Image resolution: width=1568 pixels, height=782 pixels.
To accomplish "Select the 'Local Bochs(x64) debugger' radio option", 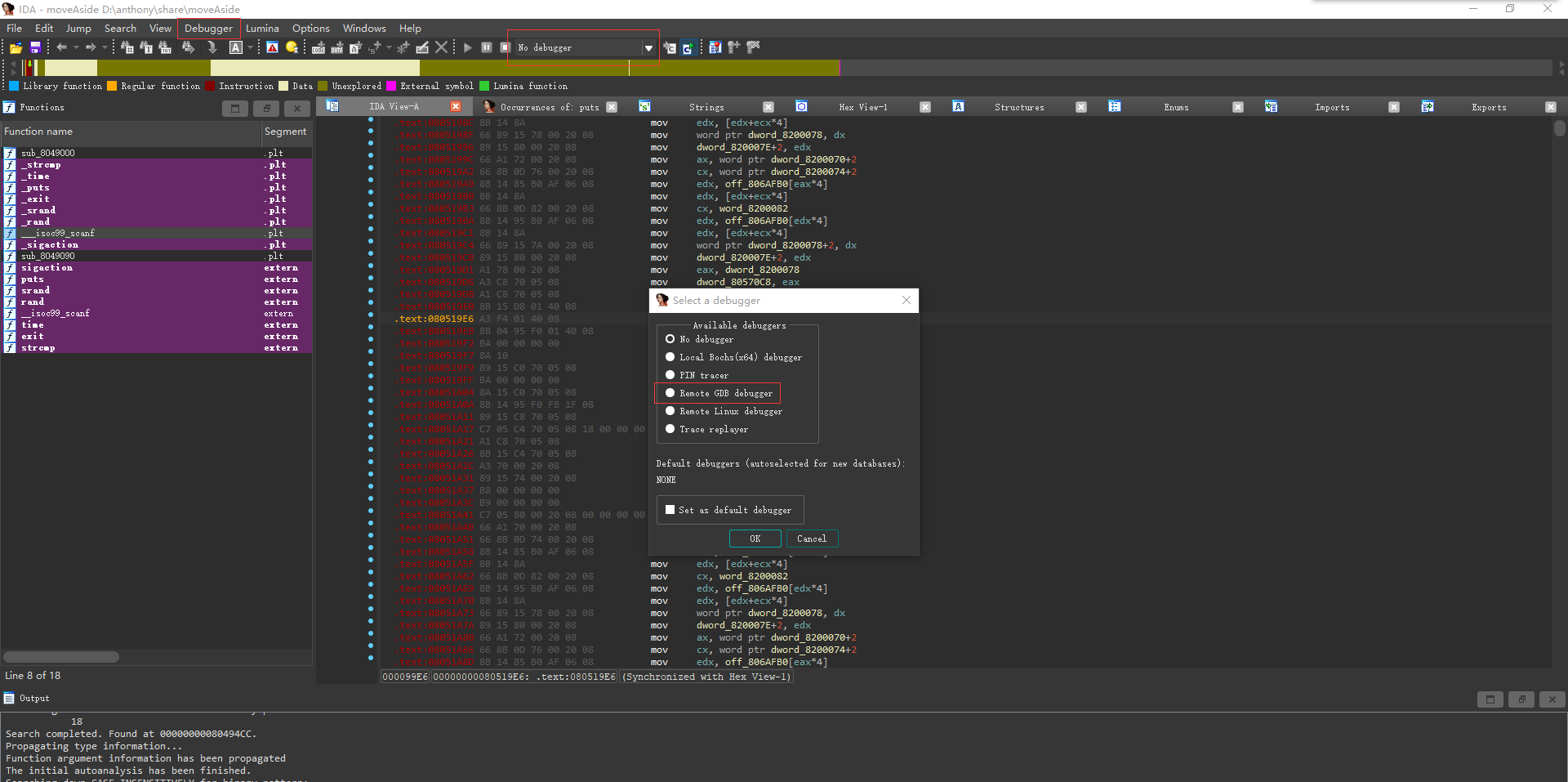I will [x=670, y=356].
